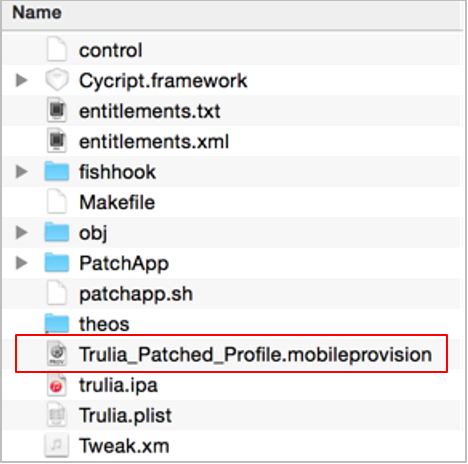Click the trulia.ipa iTunes icon

(x=57, y=385)
